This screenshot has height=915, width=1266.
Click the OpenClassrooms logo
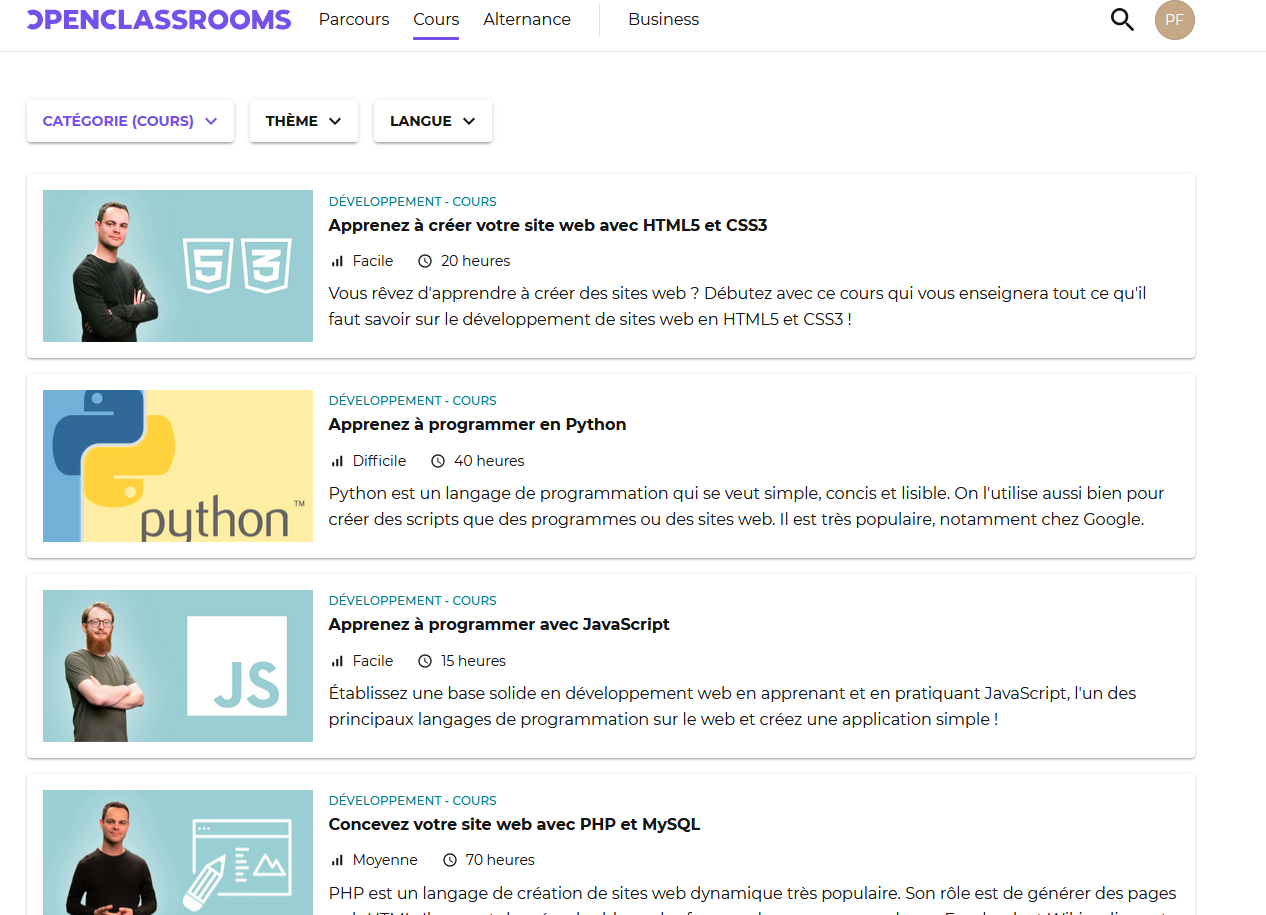(157, 19)
